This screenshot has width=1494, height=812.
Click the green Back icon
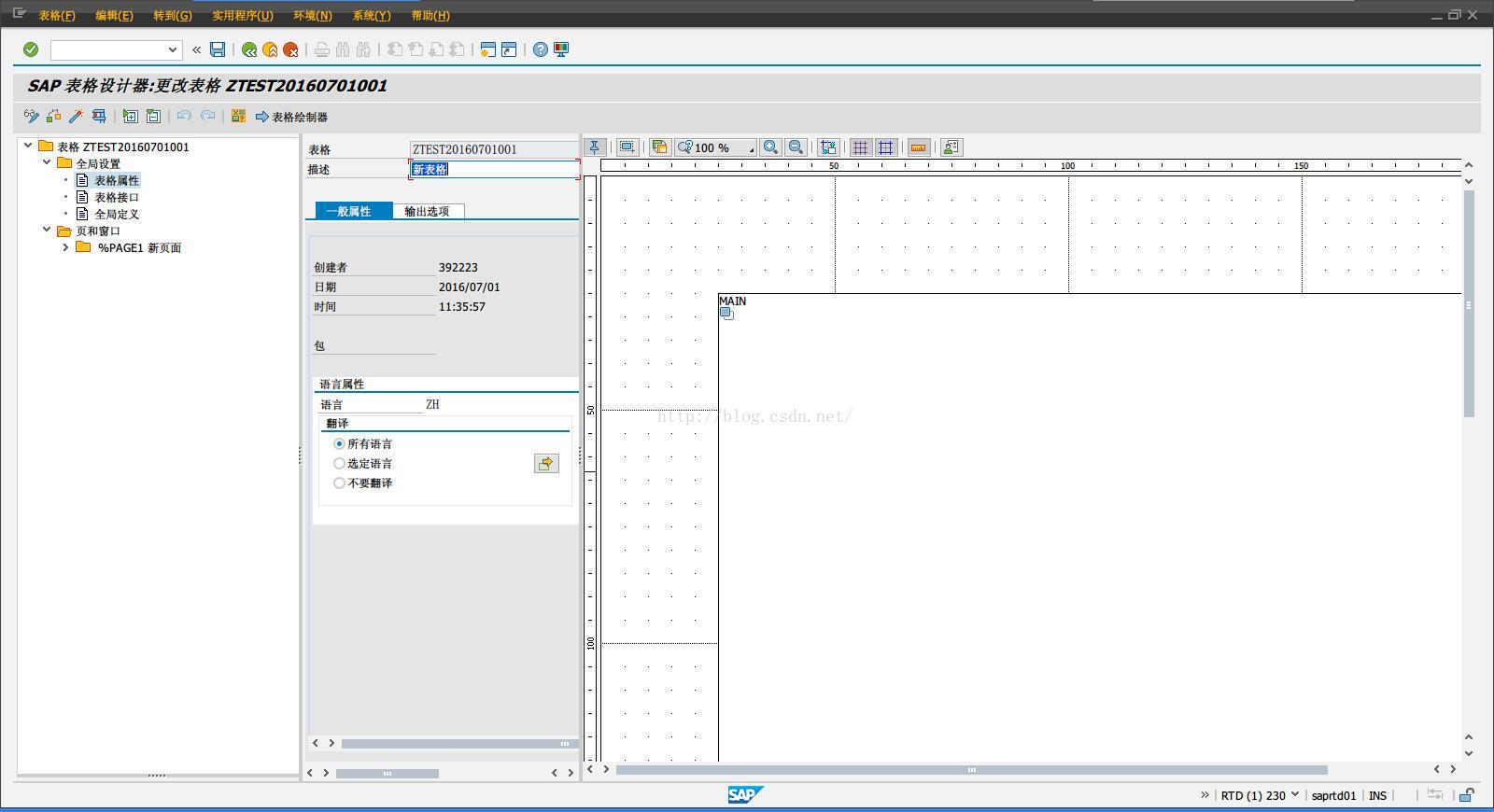click(x=249, y=49)
